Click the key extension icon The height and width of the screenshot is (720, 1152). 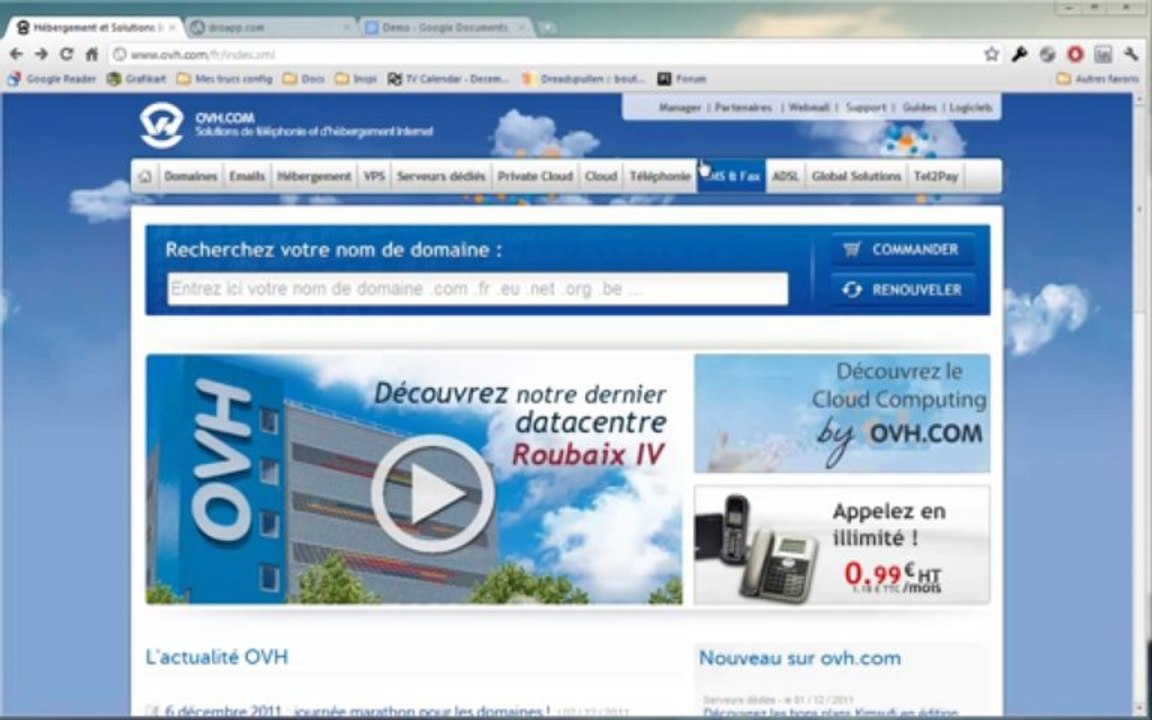1019,54
